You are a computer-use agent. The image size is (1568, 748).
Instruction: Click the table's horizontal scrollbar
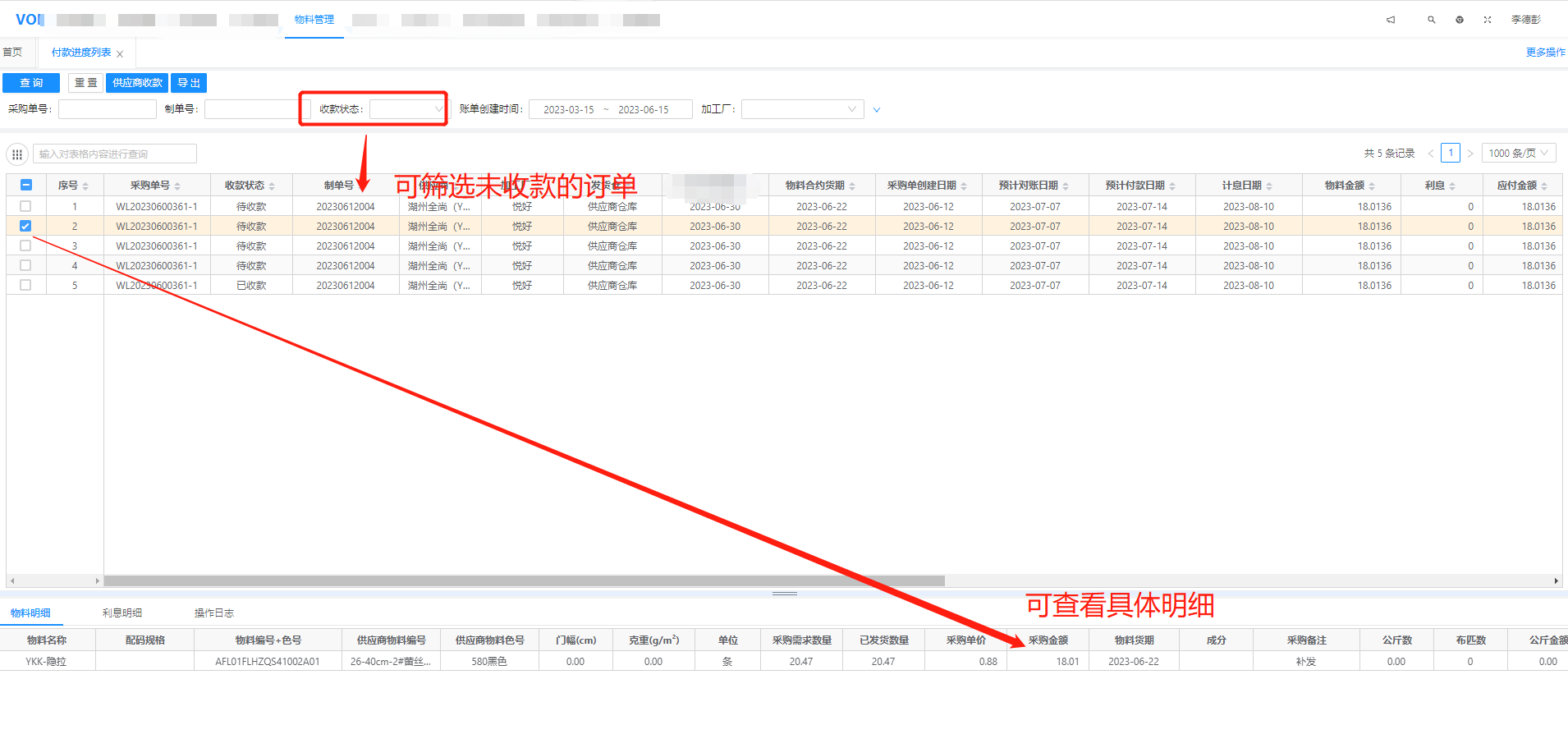click(x=524, y=581)
